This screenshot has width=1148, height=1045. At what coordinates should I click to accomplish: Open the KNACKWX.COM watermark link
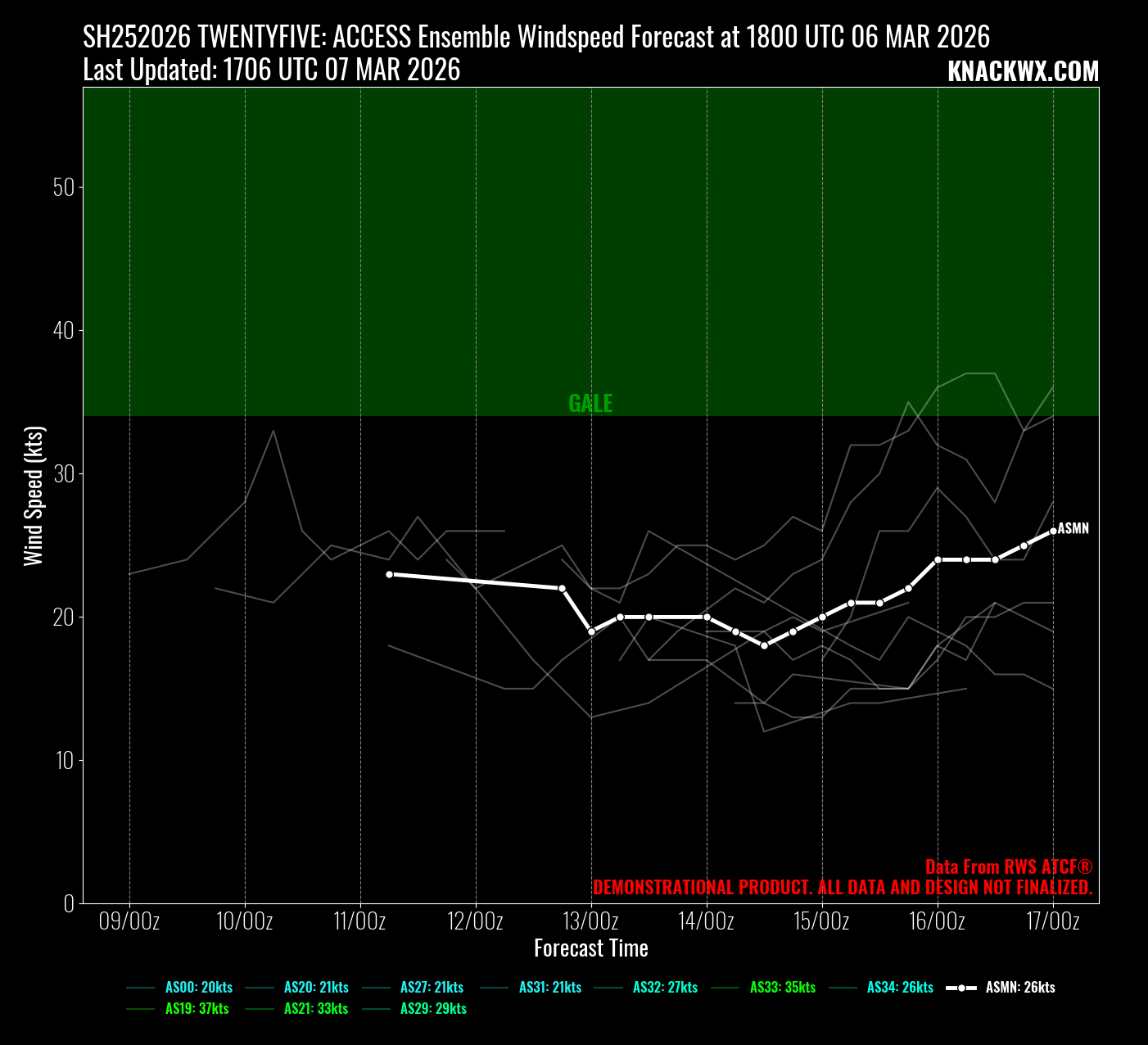[1023, 72]
